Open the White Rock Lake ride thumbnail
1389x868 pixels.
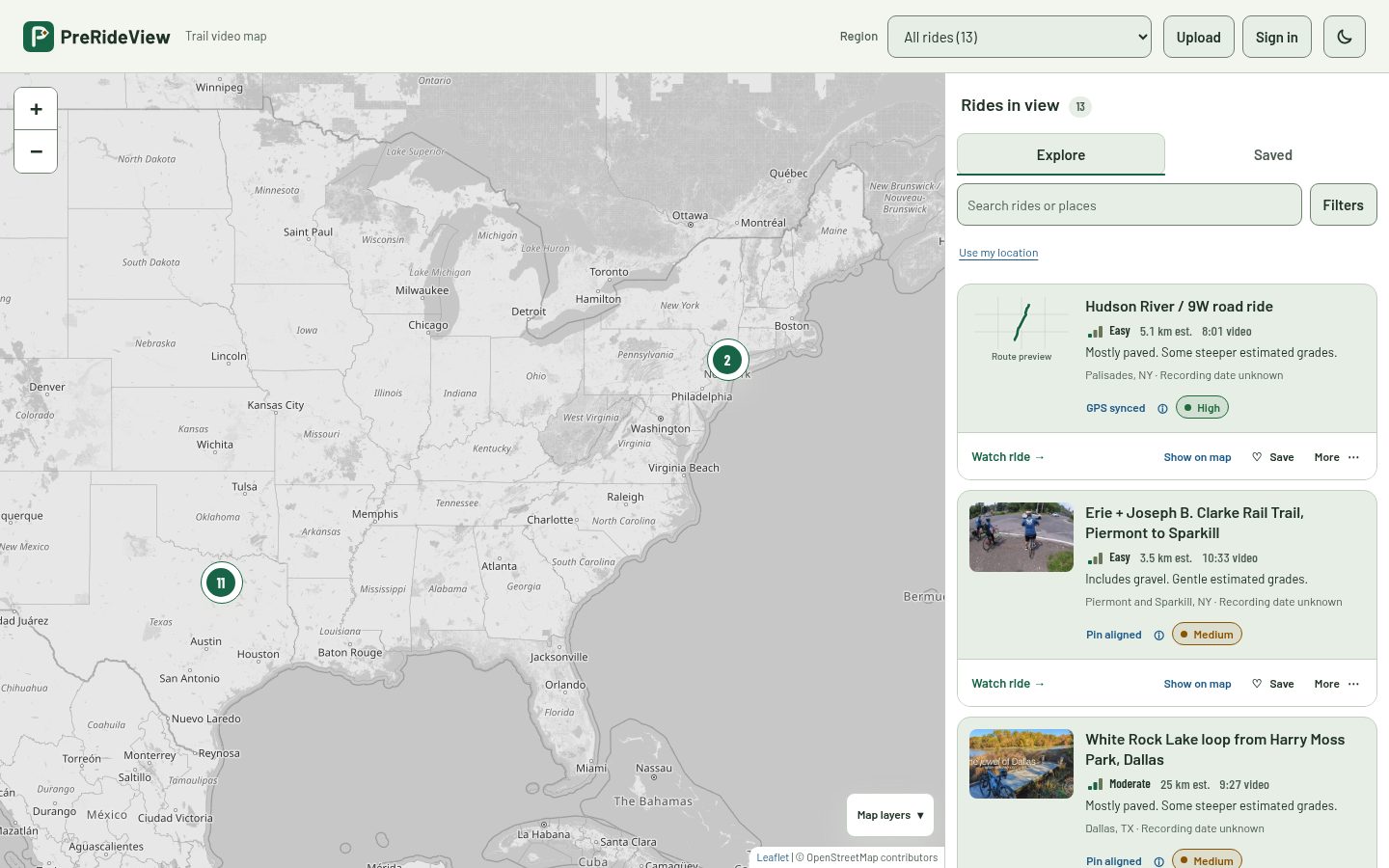(x=1021, y=764)
